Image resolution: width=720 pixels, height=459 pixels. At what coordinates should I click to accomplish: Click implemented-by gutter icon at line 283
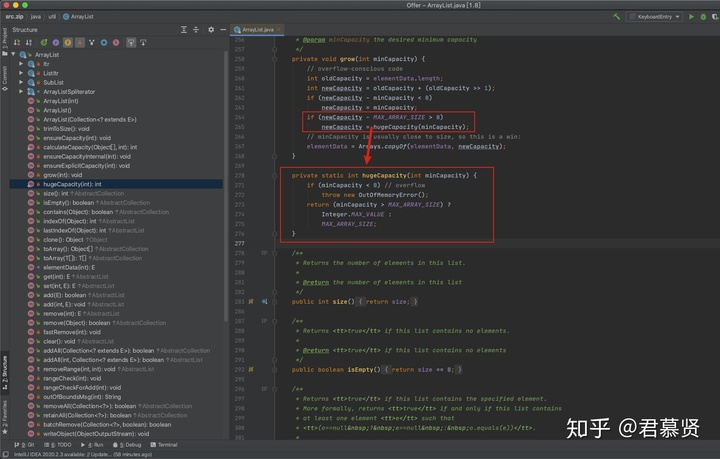click(x=264, y=302)
